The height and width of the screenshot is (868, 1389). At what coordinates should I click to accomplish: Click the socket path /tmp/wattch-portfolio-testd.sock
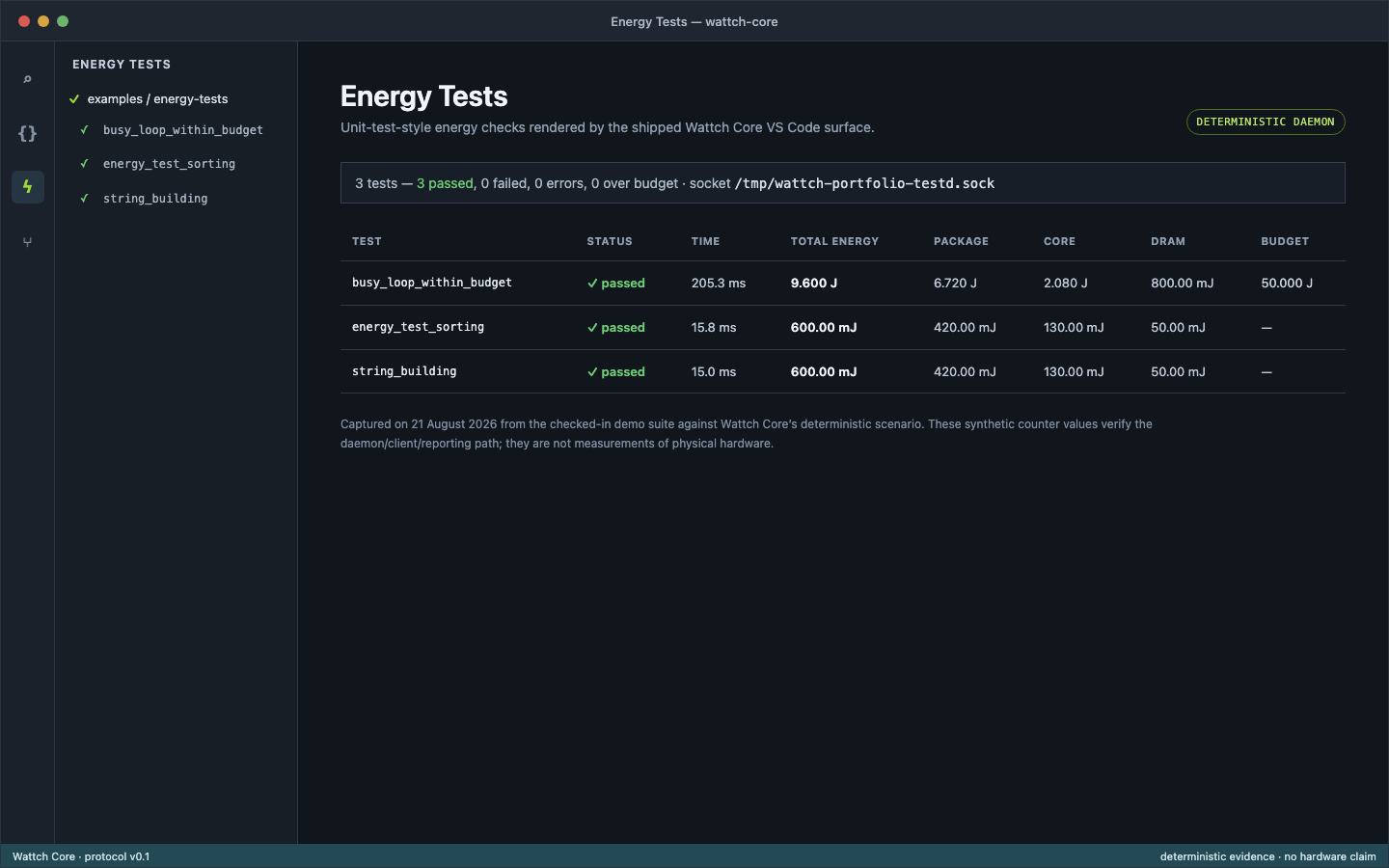(864, 183)
